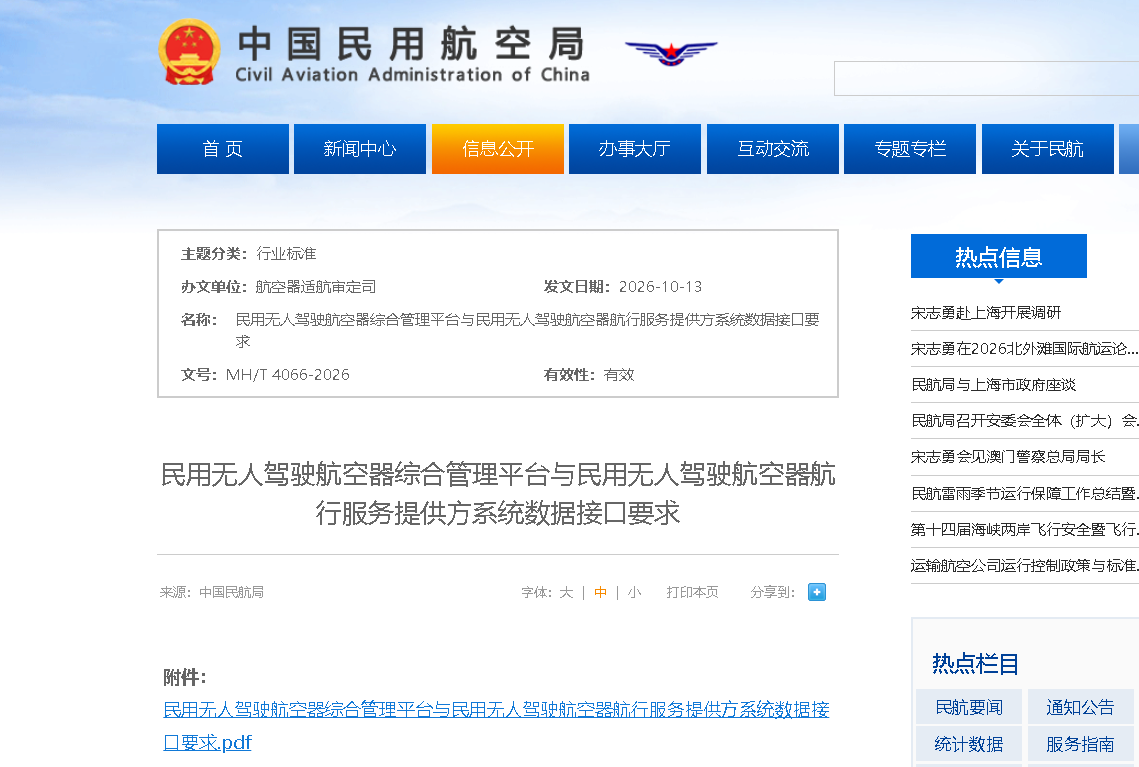Open the 专题专栏 navigation tab
Image resolution: width=1139 pixels, height=767 pixels.
click(910, 149)
